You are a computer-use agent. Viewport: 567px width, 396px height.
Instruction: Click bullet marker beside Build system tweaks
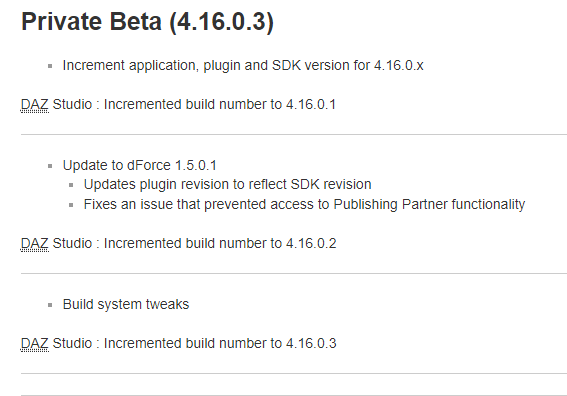pyautogui.click(x=50, y=305)
